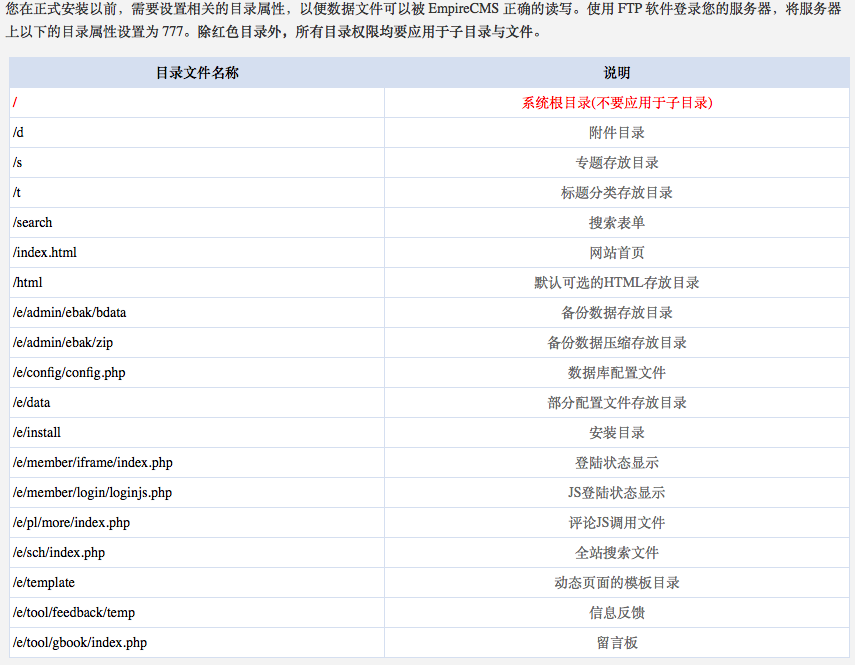Select the '/e/template' path cell
This screenshot has width=855, height=665.
point(197,582)
